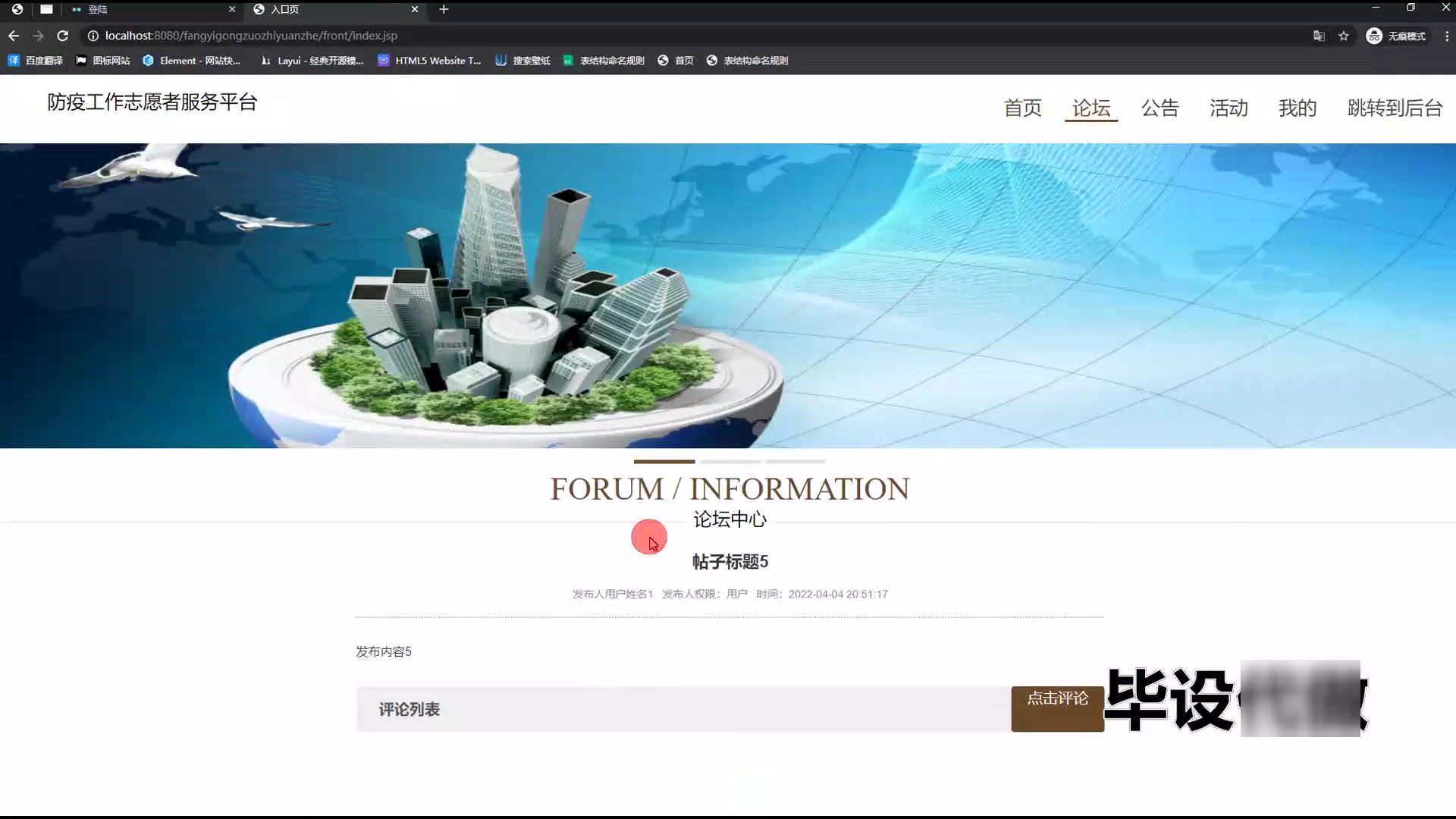
Task: Select 论坛 in the site navigation
Action: tap(1091, 108)
